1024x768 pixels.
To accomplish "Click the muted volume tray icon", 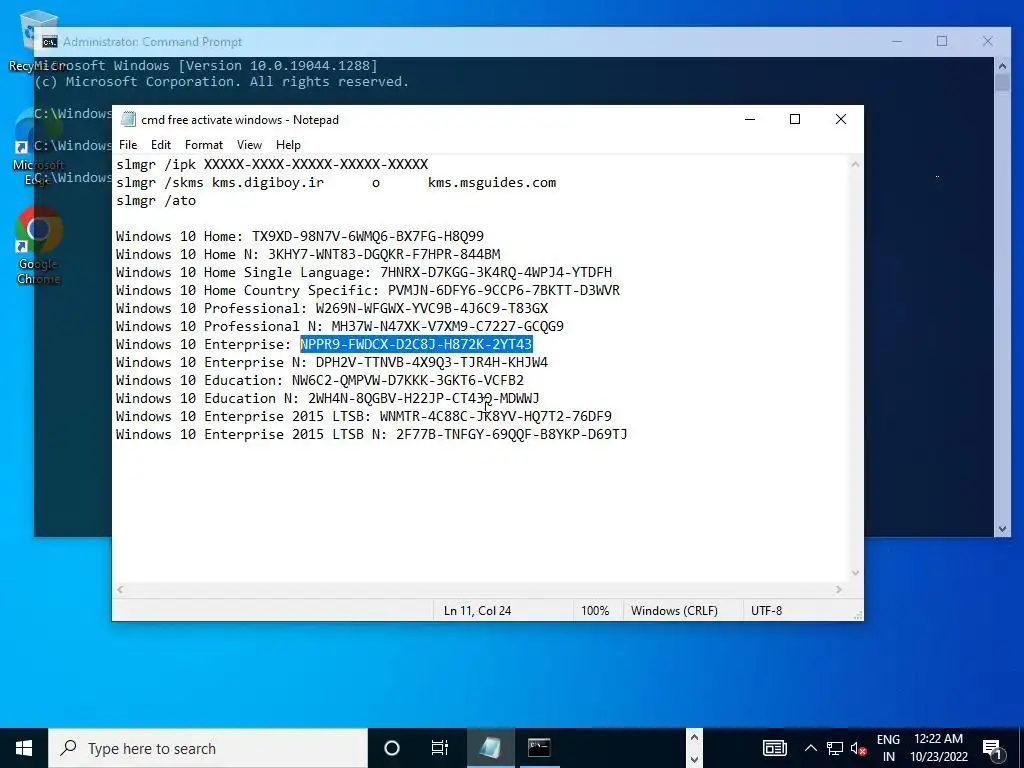I will coord(859,748).
